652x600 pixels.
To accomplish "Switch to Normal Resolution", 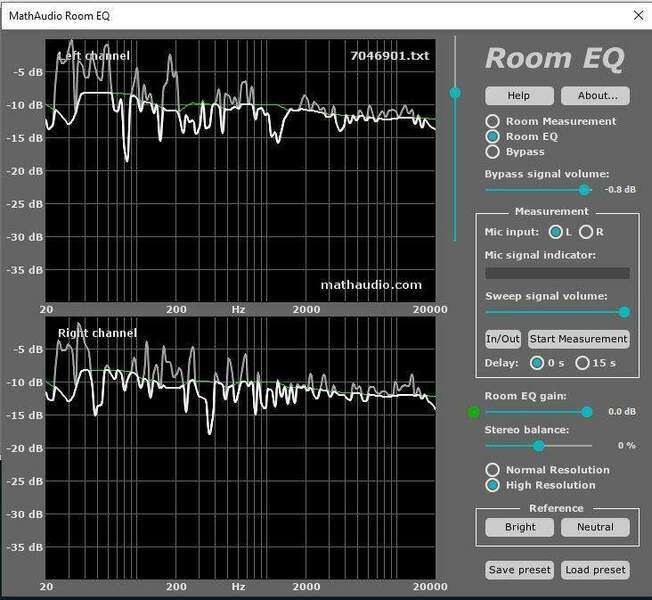I will [x=492, y=470].
